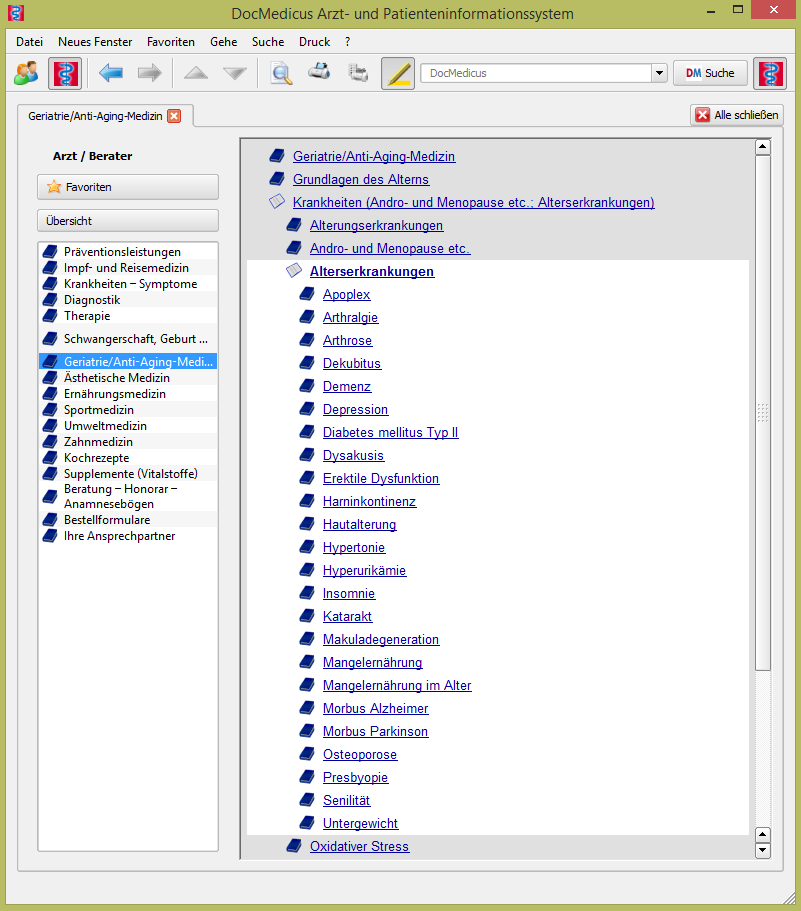Click the grayed multi-print icon
The width and height of the screenshot is (801, 911).
coord(358,73)
